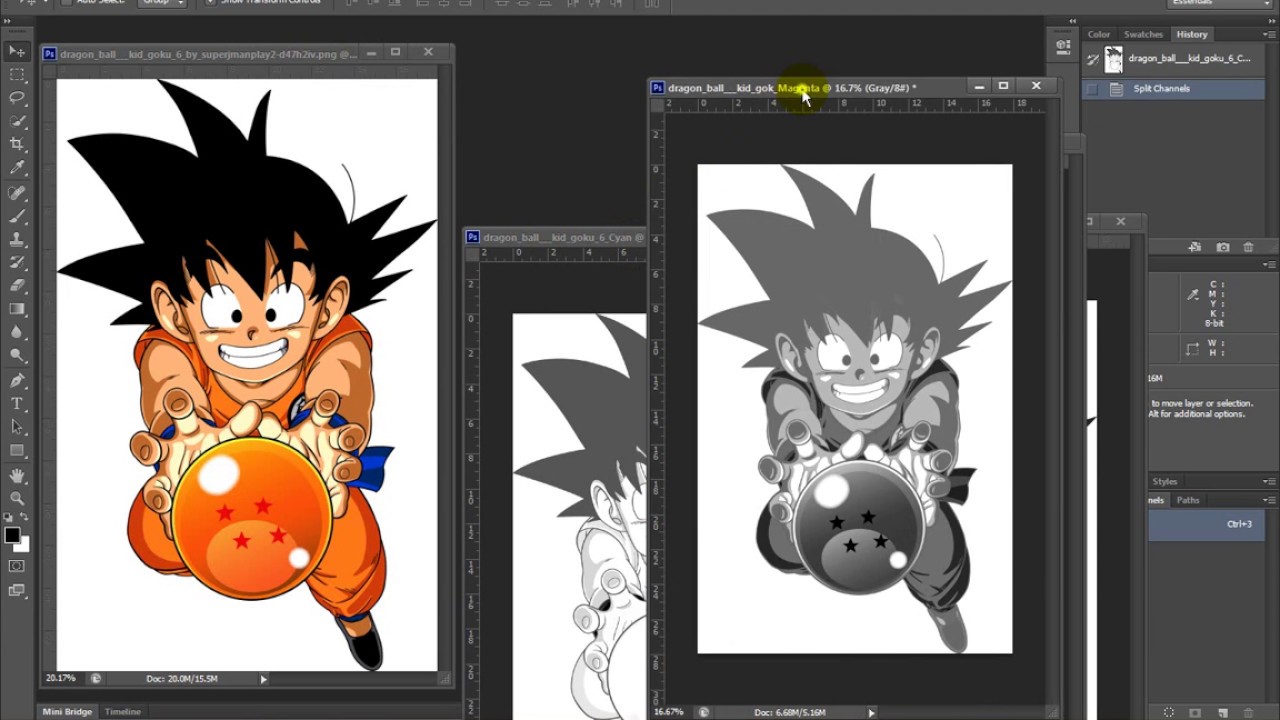
Task: Select the Eraser tool
Action: (x=17, y=286)
